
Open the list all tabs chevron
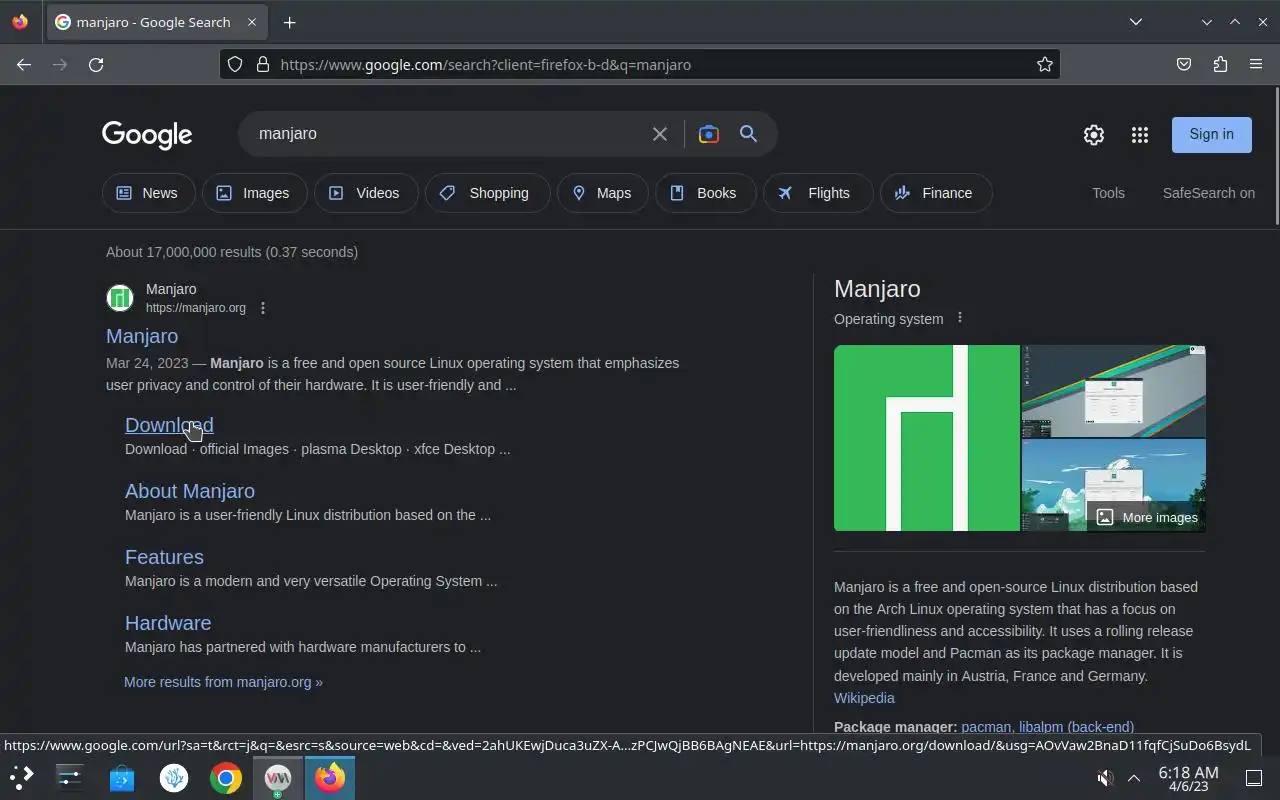pyautogui.click(x=1136, y=22)
